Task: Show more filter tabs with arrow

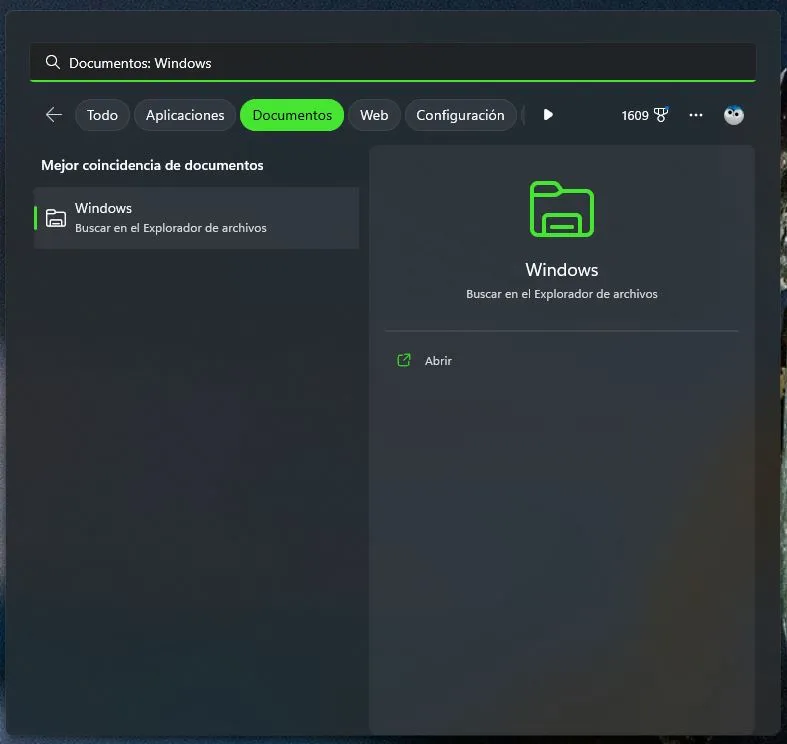Action: 548,115
